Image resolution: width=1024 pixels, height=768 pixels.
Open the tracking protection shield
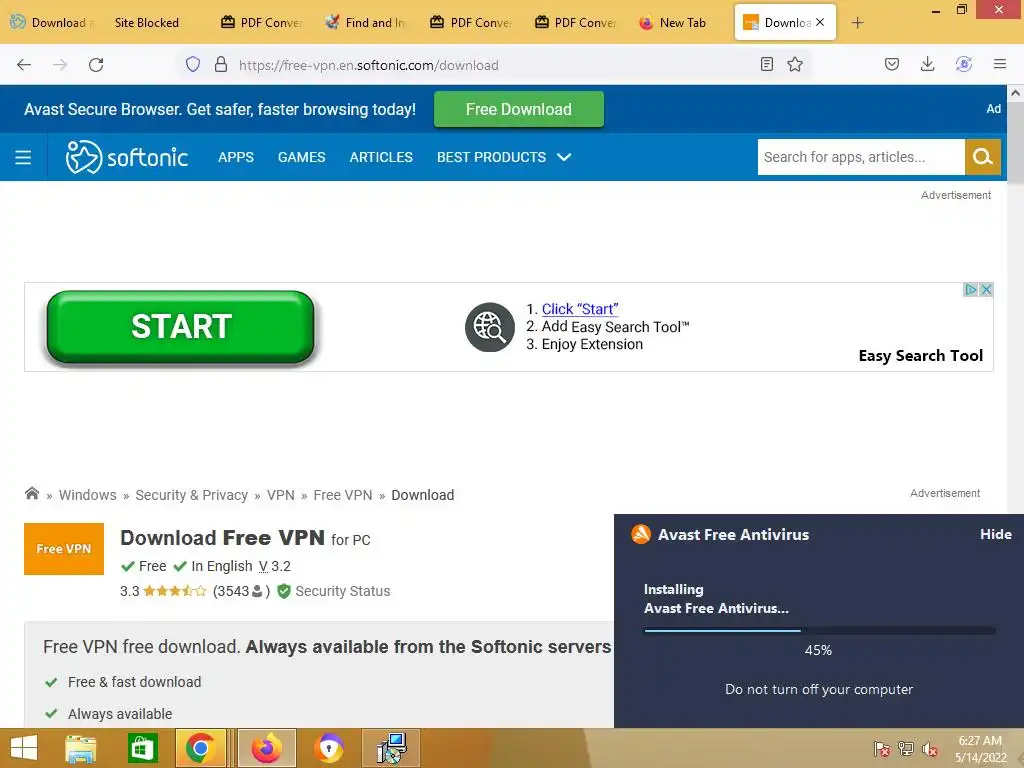click(193, 64)
